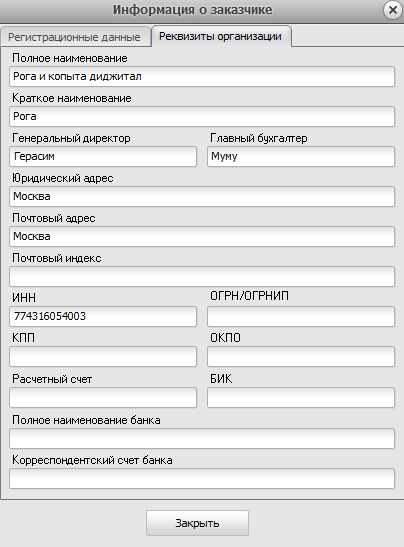Switch to Регистрационные данные tab
The width and height of the screenshot is (404, 547).
coord(75,37)
